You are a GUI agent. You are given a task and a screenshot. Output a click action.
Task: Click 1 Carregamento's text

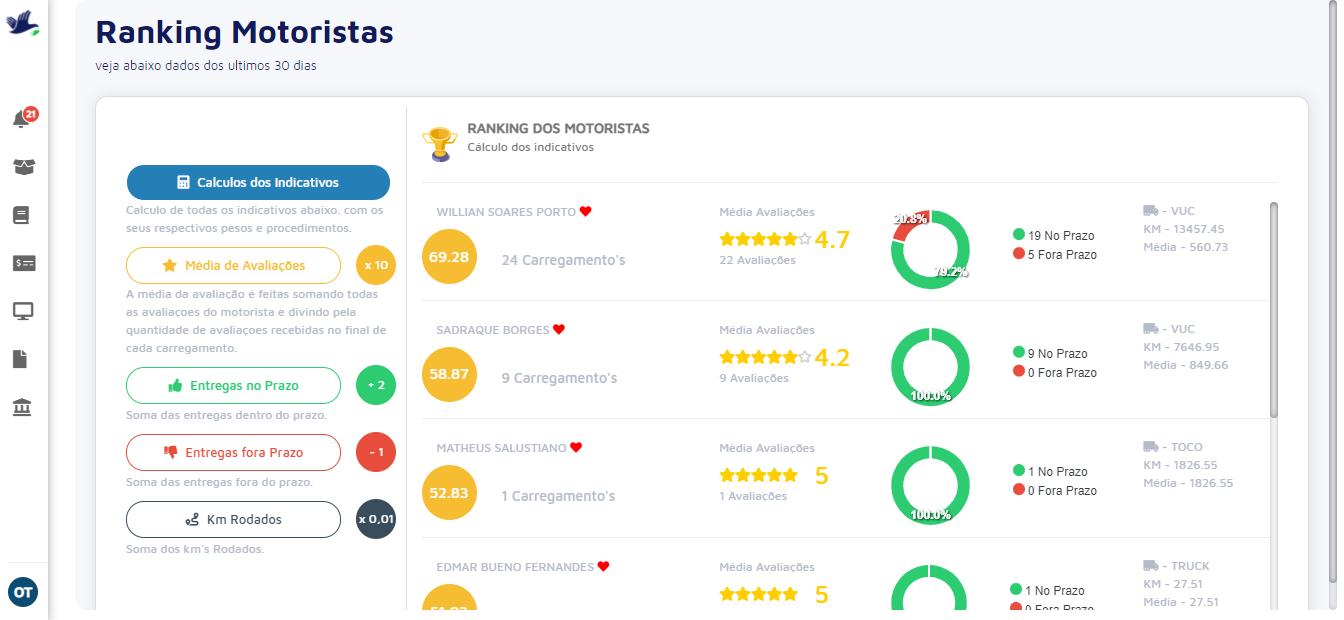tap(558, 496)
